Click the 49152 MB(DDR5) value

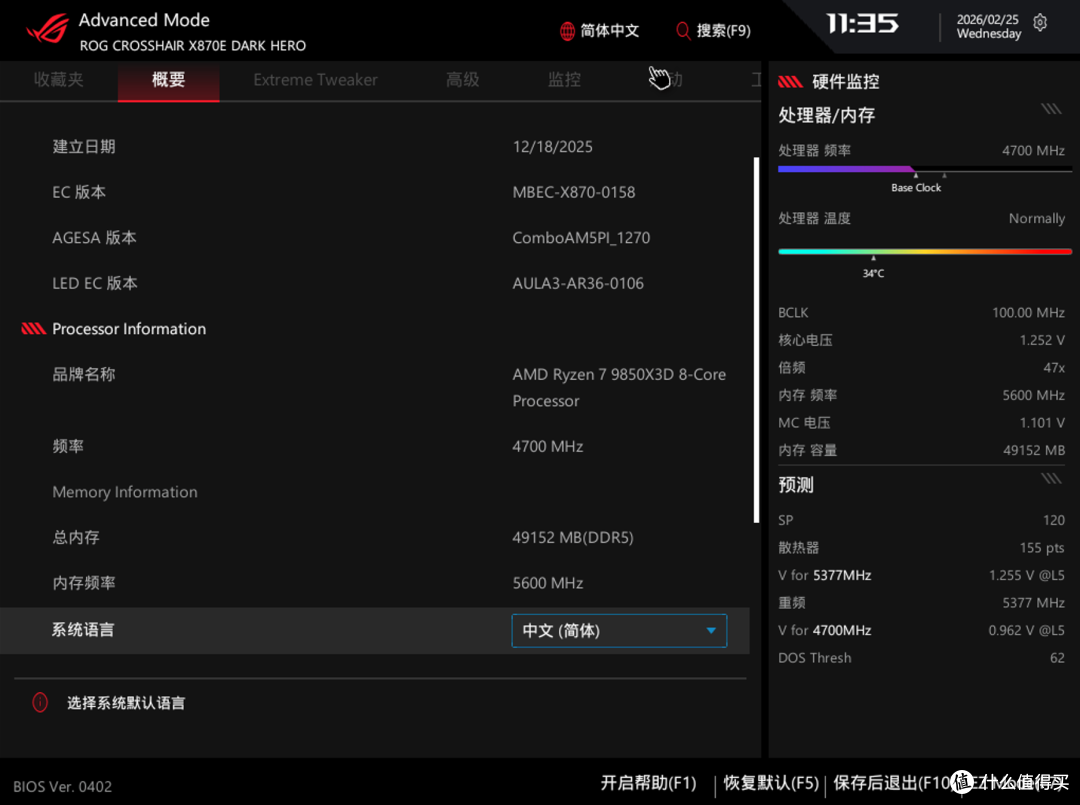point(573,537)
